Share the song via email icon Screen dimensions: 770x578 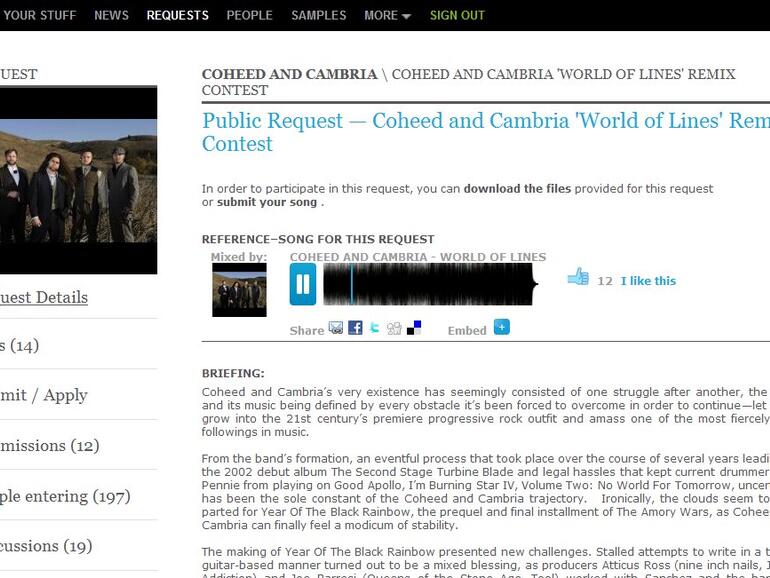pos(336,328)
